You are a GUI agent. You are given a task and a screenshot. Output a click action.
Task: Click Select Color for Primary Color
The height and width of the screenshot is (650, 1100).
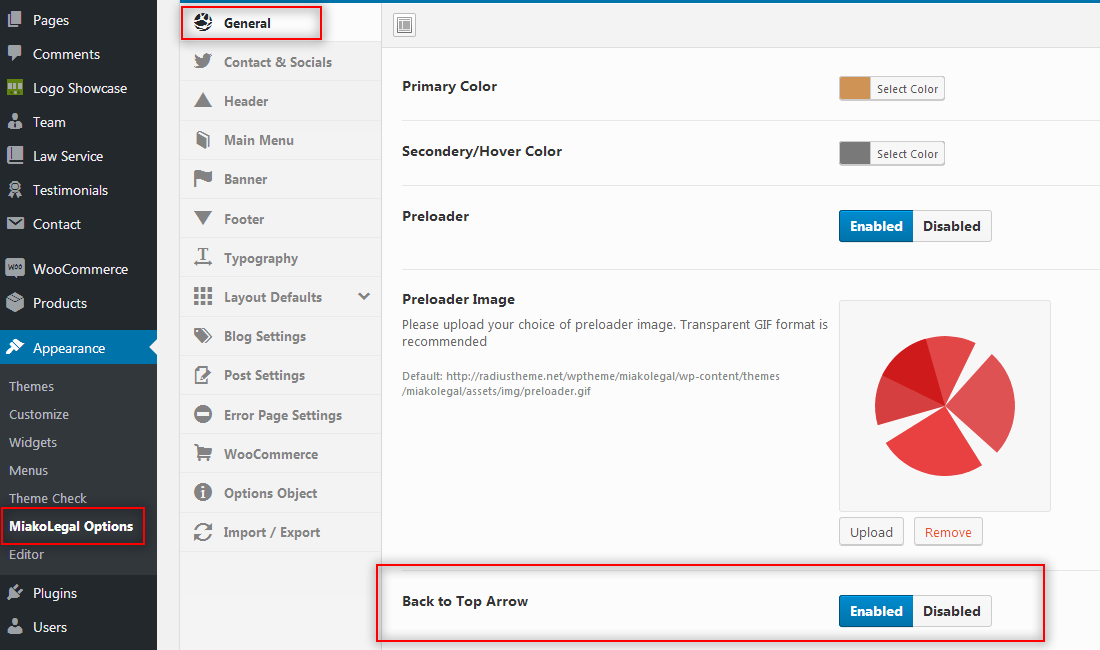(907, 88)
